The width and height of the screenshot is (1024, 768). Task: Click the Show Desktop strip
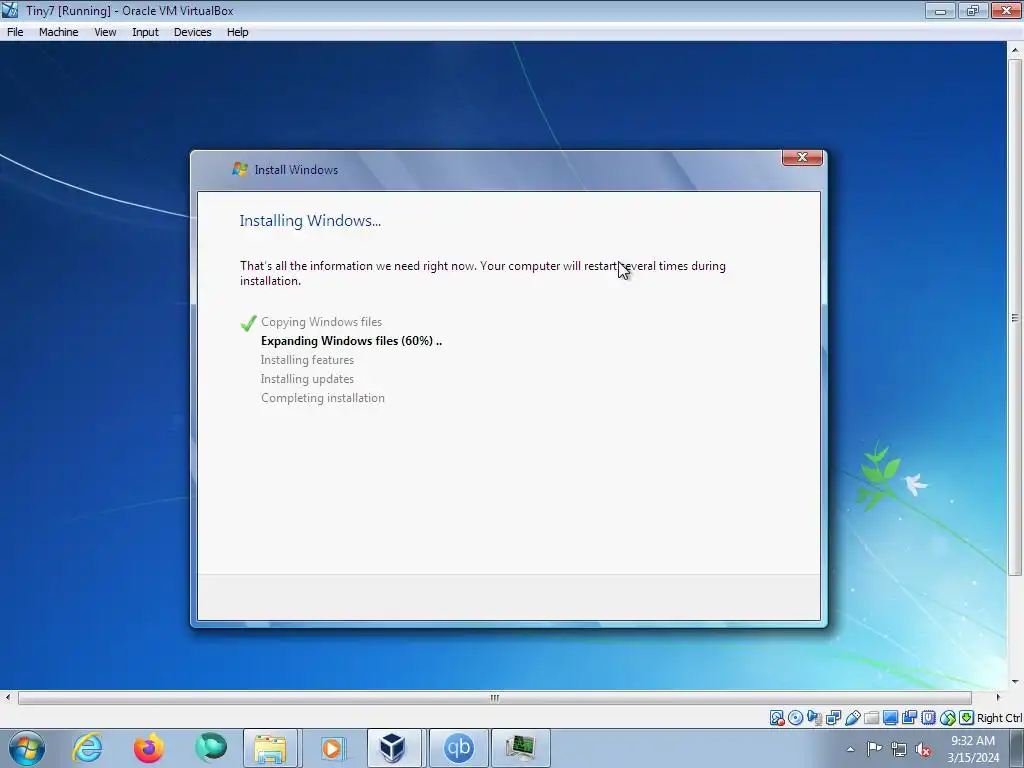tap(1017, 748)
